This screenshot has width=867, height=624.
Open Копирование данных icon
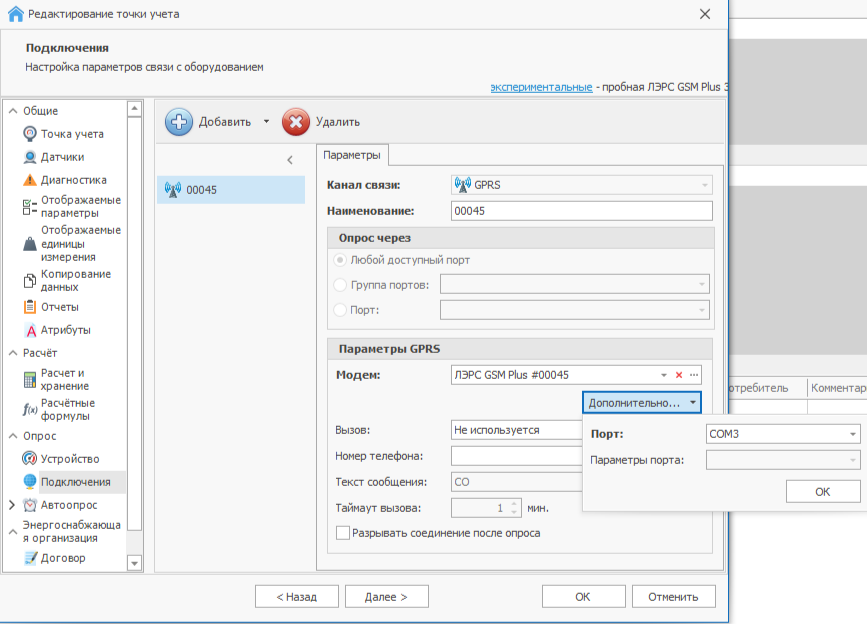pyautogui.click(x=30, y=281)
